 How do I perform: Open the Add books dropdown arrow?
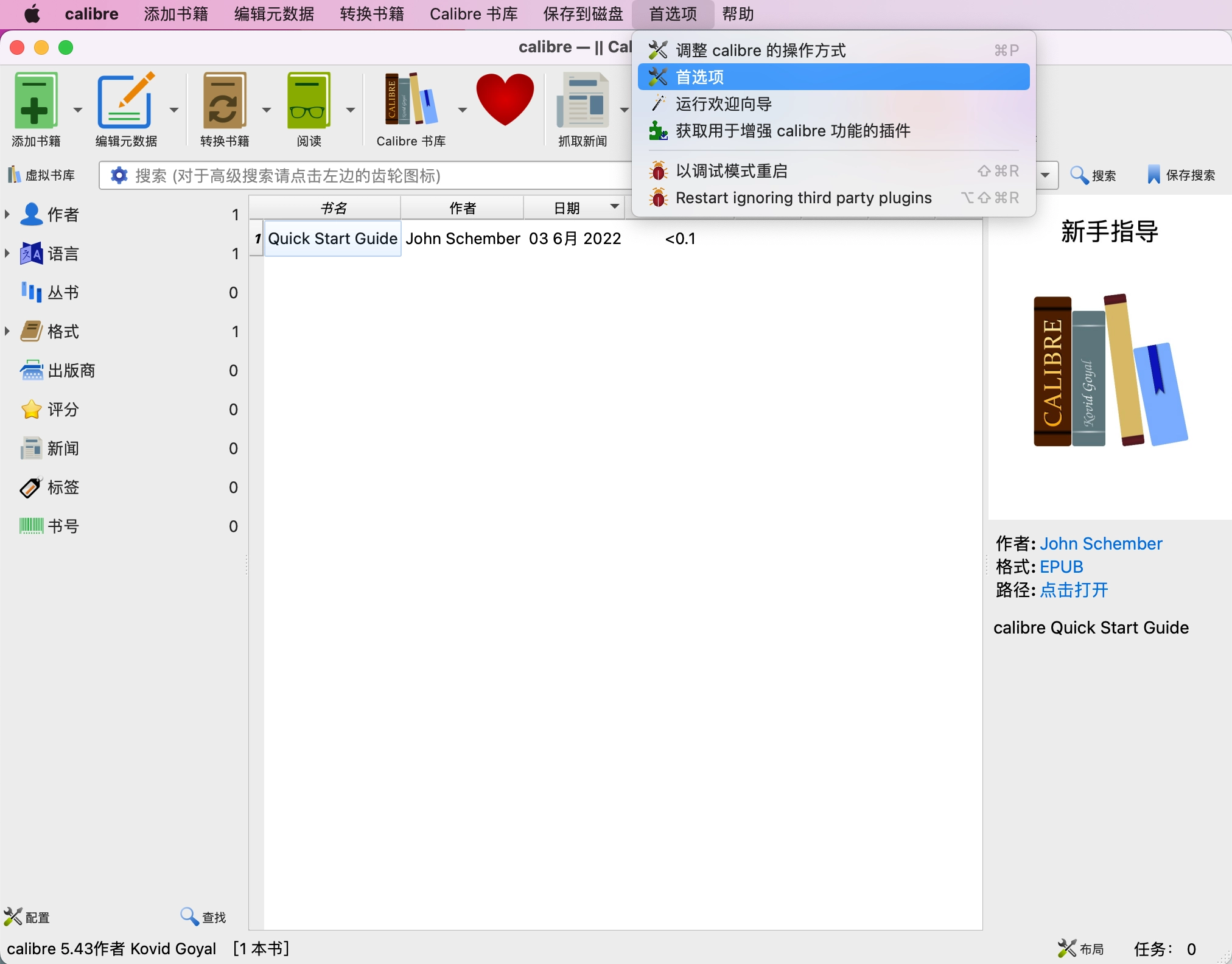pyautogui.click(x=77, y=110)
